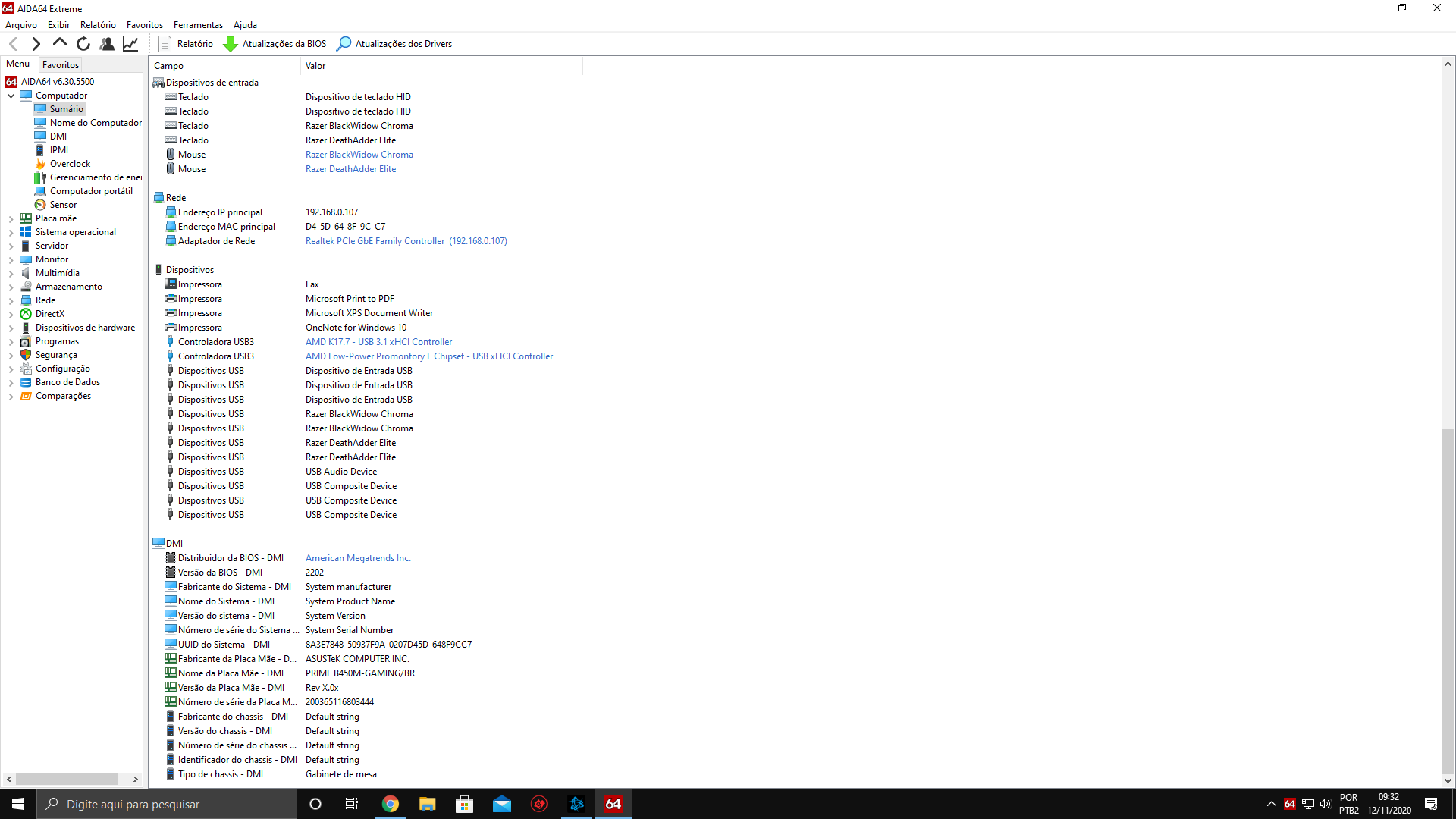Open the Sensor icon item

[x=40, y=205]
